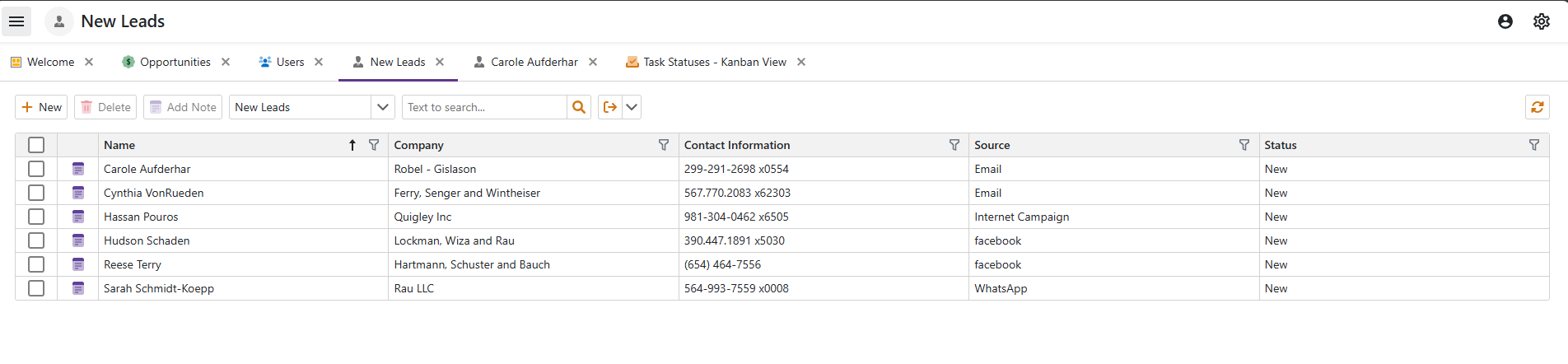The width and height of the screenshot is (1568, 364).
Task: Click the Hudson Schaden name cell
Action: (x=243, y=240)
